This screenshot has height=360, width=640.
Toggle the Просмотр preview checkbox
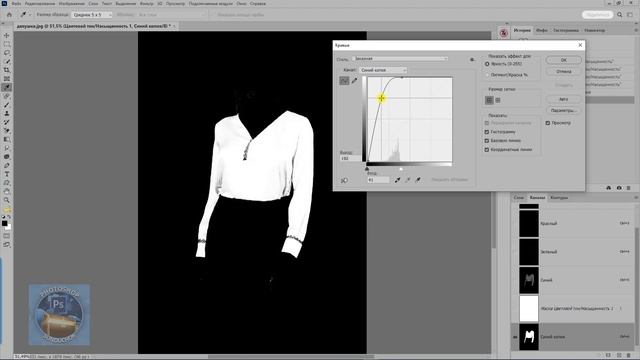pos(548,123)
